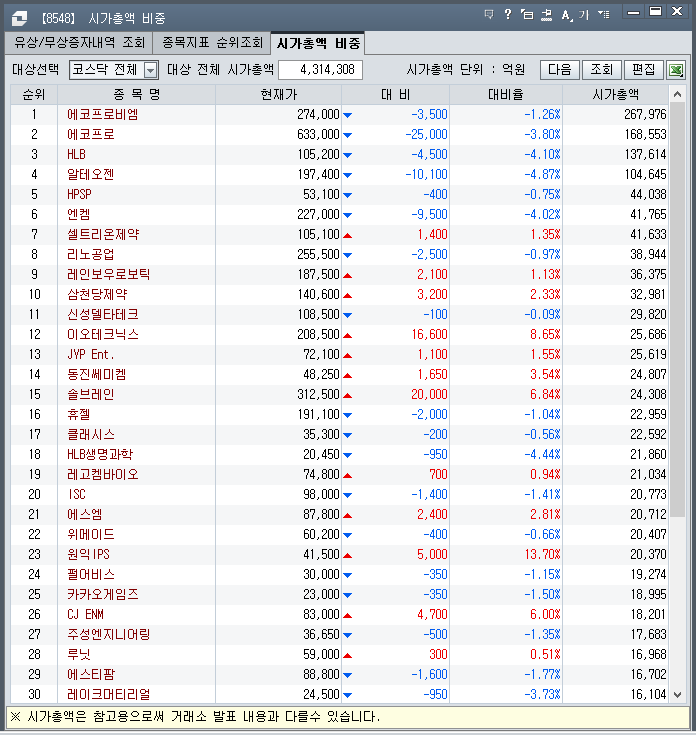Click the 현재가 column header
This screenshot has width=696, height=735.
pos(279,95)
